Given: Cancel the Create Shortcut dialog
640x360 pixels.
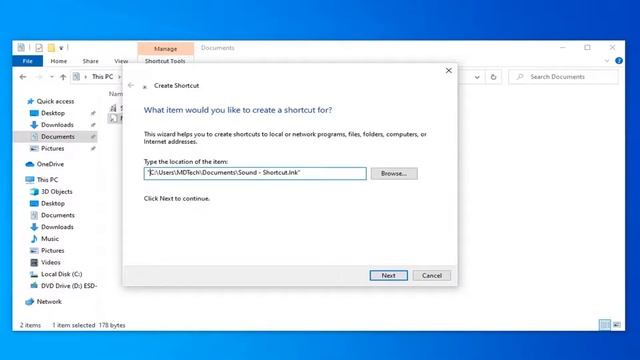Looking at the screenshot, I should [x=432, y=276].
